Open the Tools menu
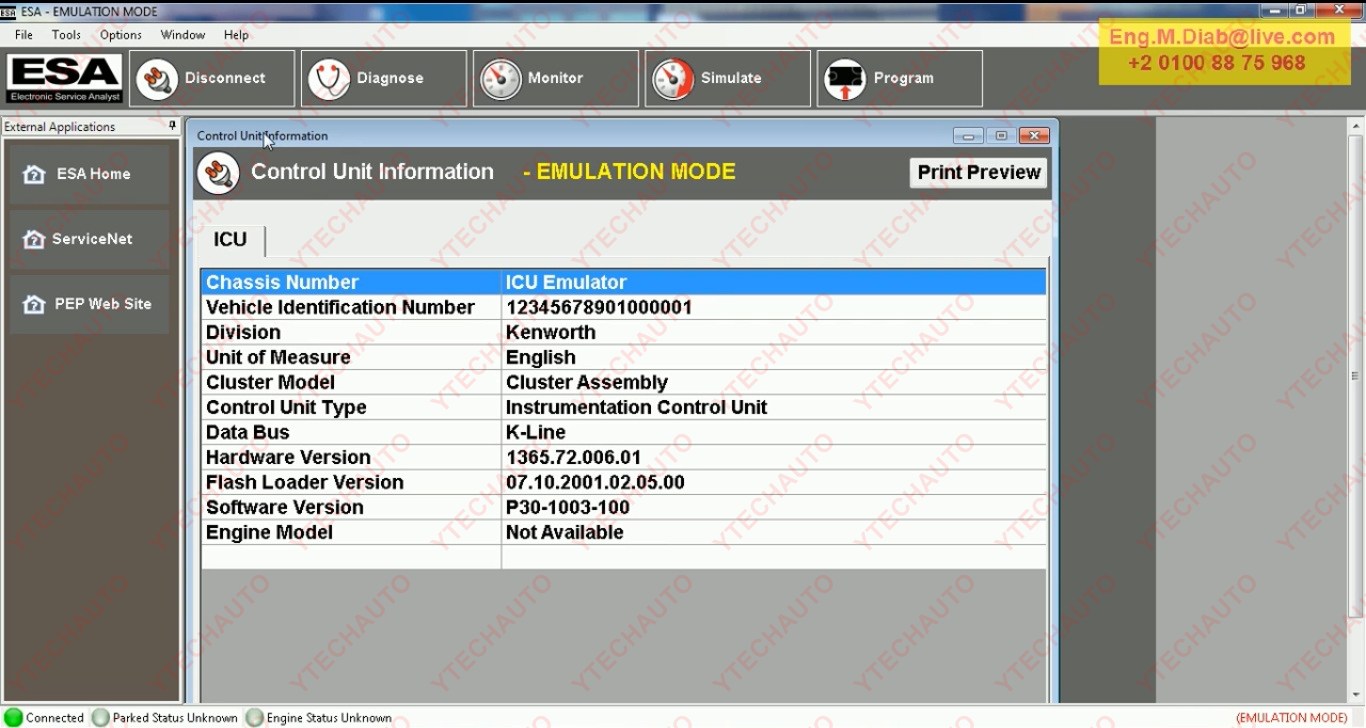 [66, 34]
